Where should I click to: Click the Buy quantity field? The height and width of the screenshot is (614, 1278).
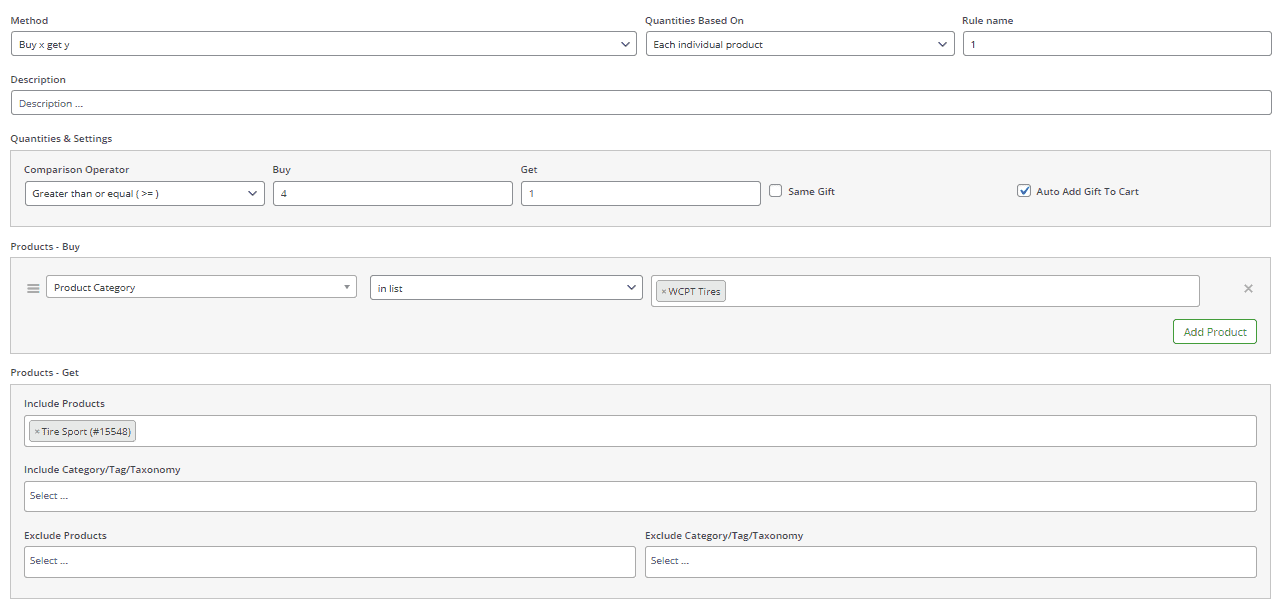[392, 194]
